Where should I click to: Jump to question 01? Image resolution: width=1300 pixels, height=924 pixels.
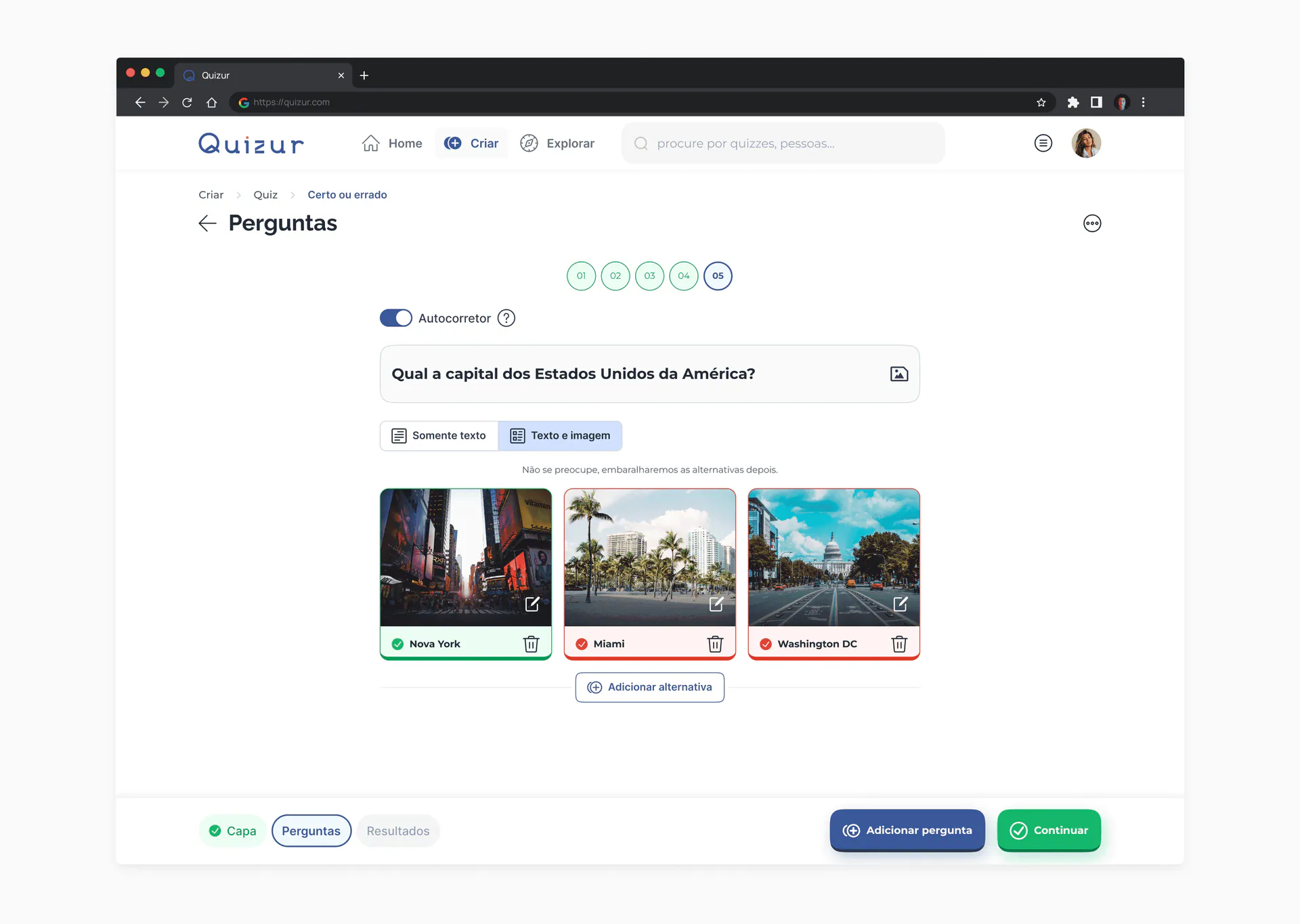(x=581, y=276)
